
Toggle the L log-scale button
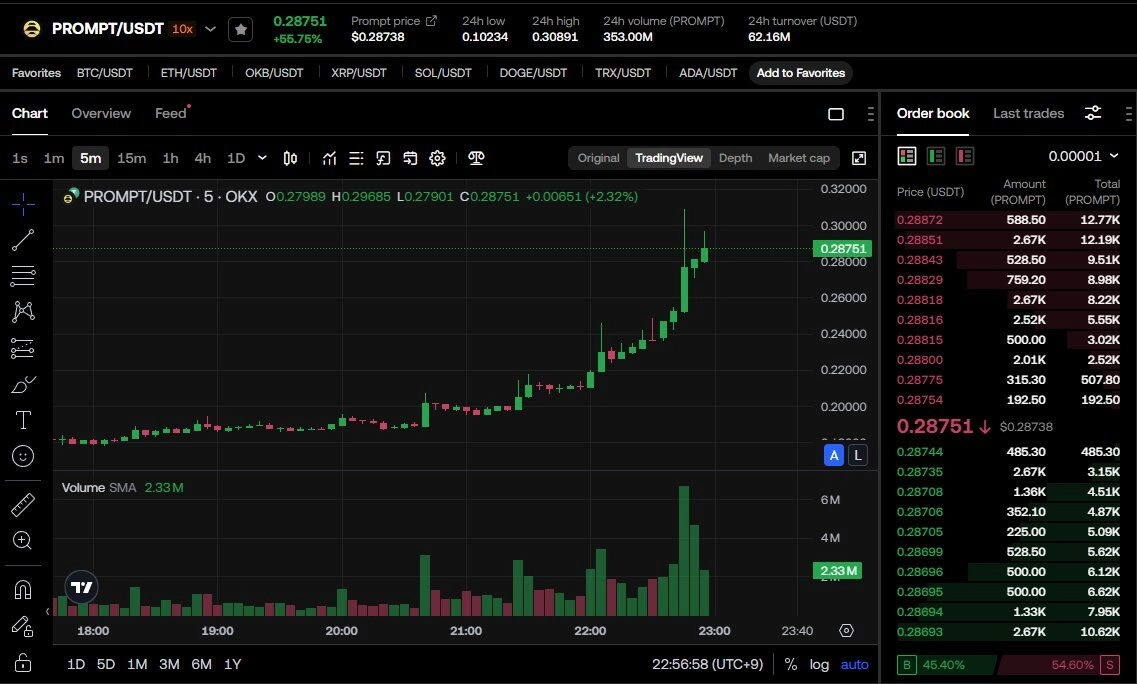coord(858,456)
